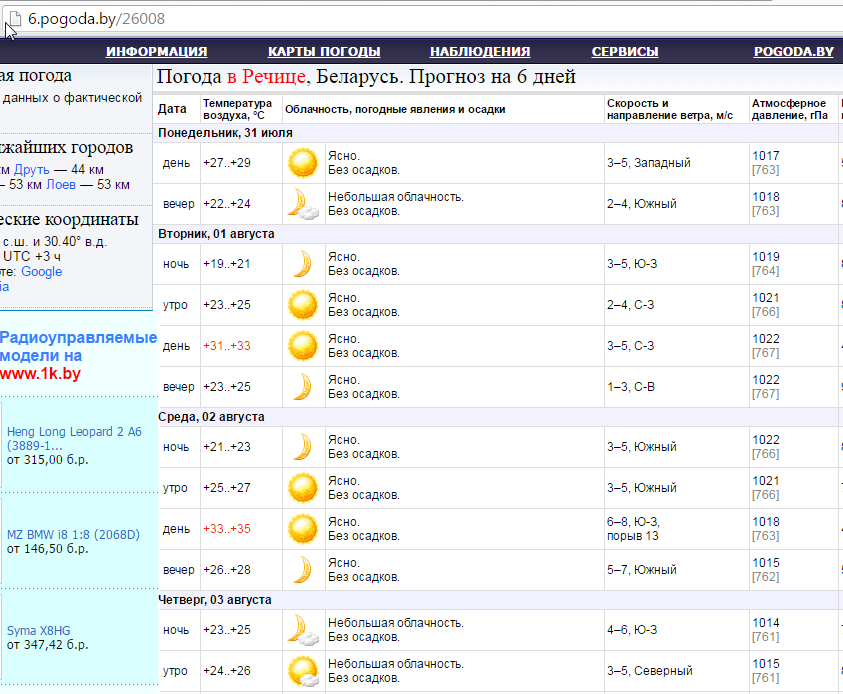This screenshot has width=843, height=694.
Task: Click the page icon in the address bar
Action: (x=12, y=18)
